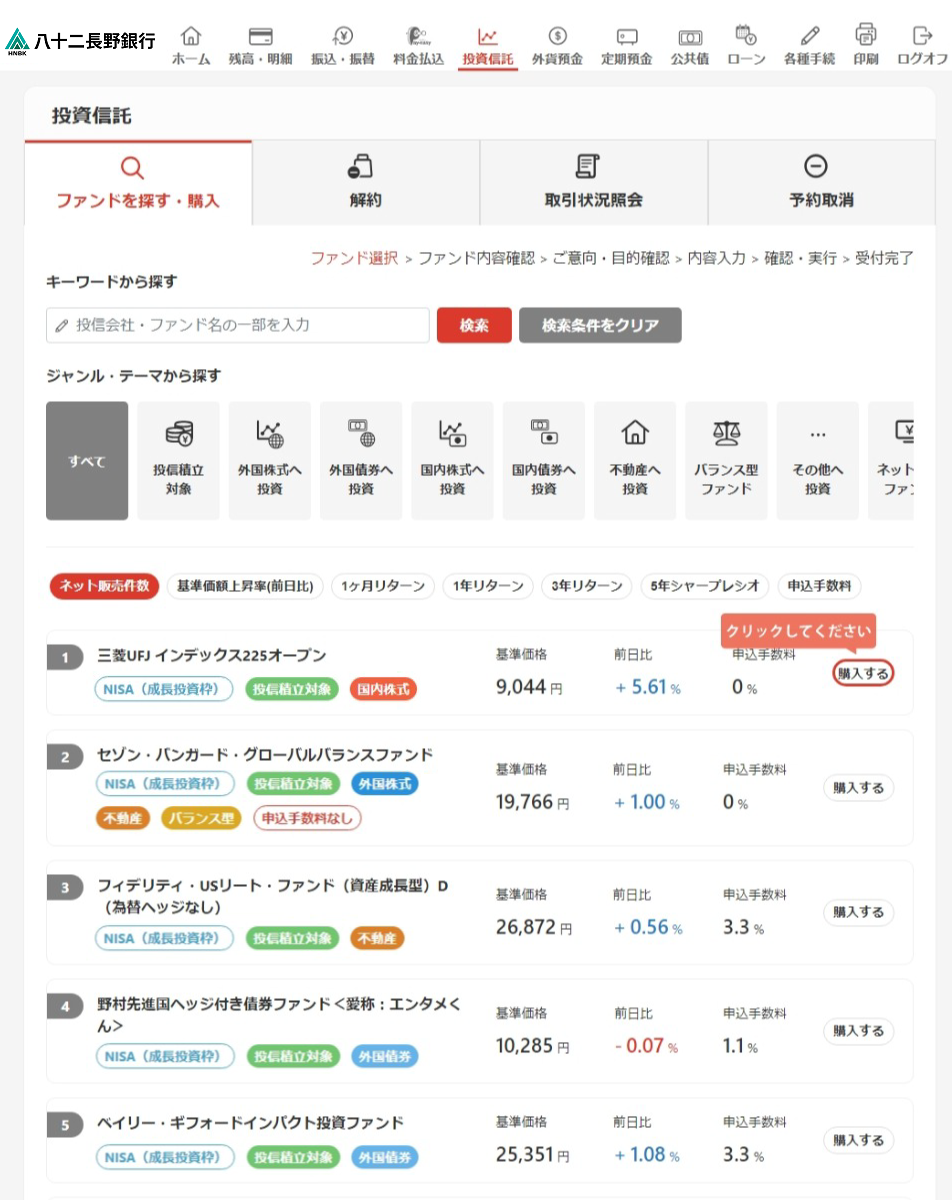
Task: Click 購入する for 三菱UFJ インデックス225オープン
Action: (x=862, y=674)
